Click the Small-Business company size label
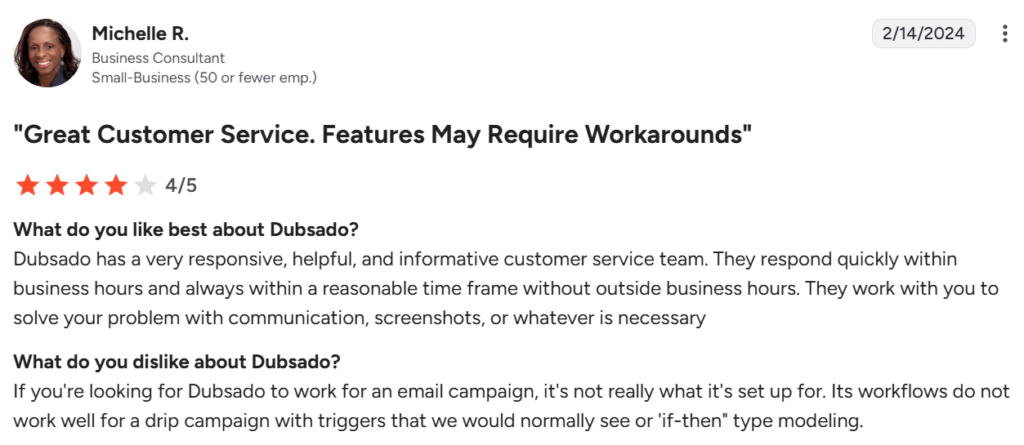 click(204, 77)
